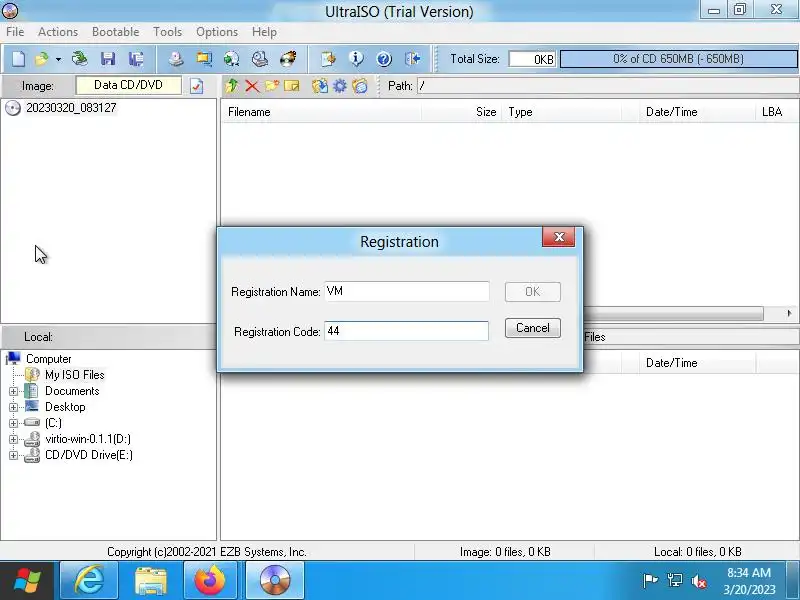Viewport: 800px width, 600px height.
Task: Click the Exit door icon in the toolbar
Action: 412,59
